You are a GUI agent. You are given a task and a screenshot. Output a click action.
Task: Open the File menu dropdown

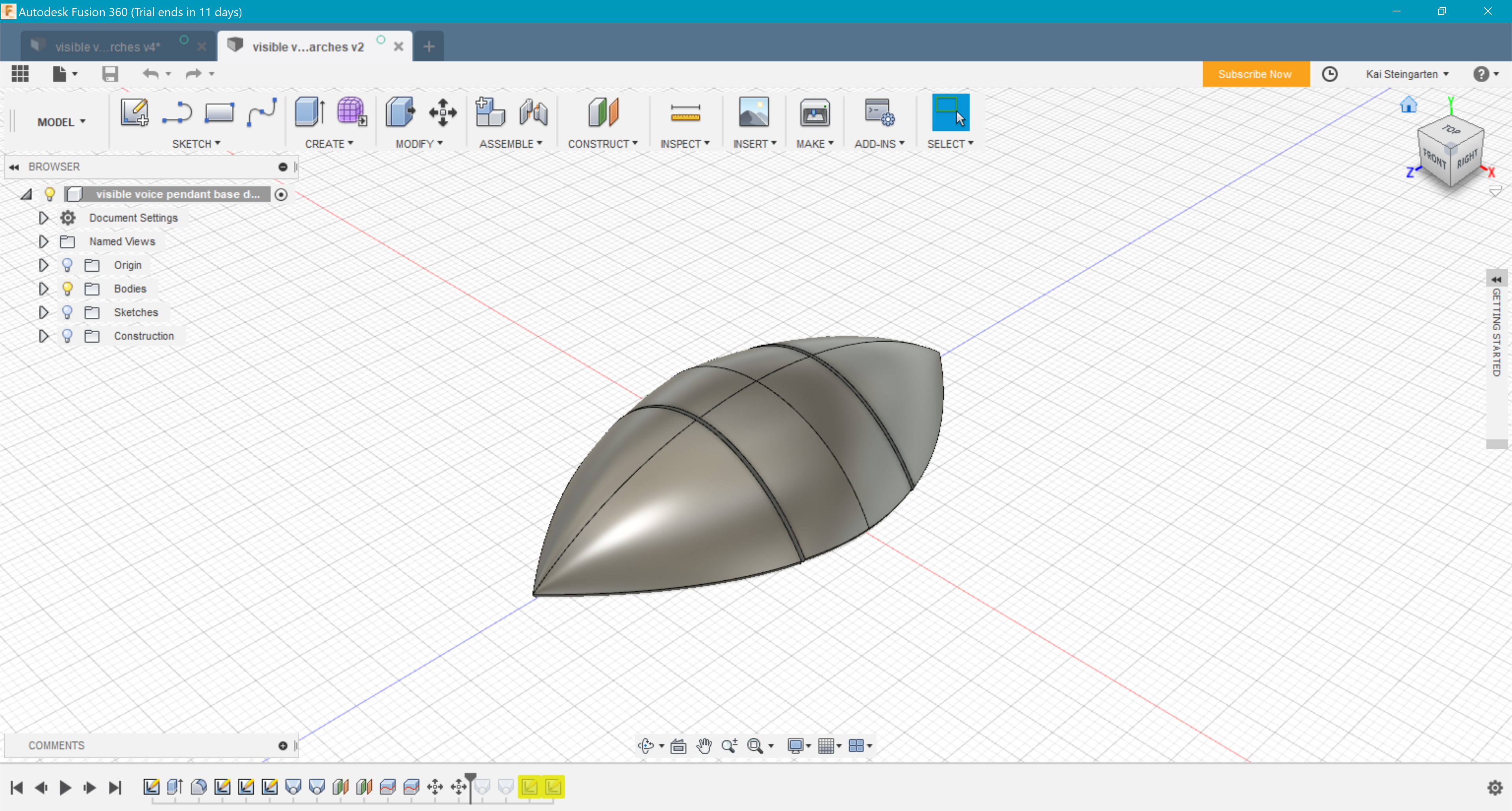click(x=65, y=73)
